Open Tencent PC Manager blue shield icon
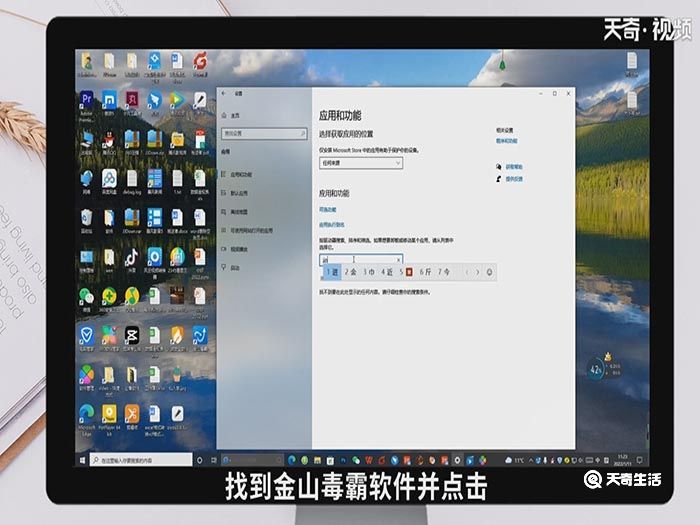 pyautogui.click(x=86, y=337)
